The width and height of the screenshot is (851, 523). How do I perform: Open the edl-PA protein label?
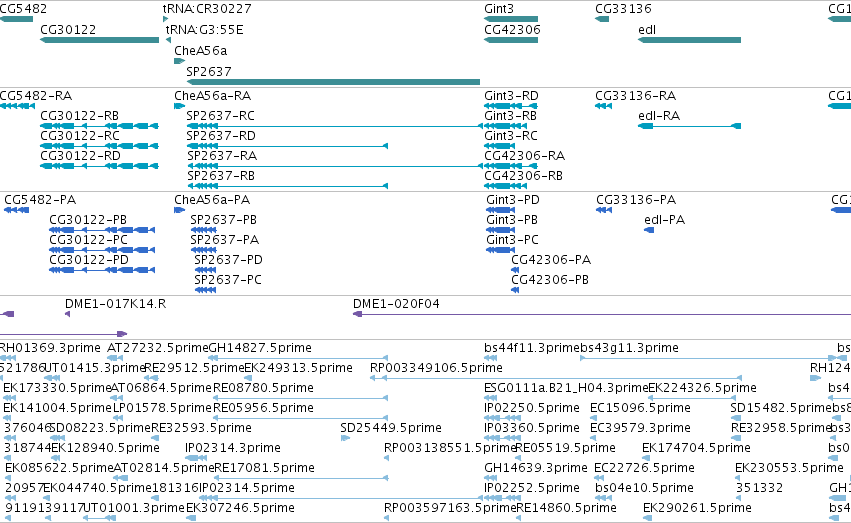pyautogui.click(x=665, y=220)
